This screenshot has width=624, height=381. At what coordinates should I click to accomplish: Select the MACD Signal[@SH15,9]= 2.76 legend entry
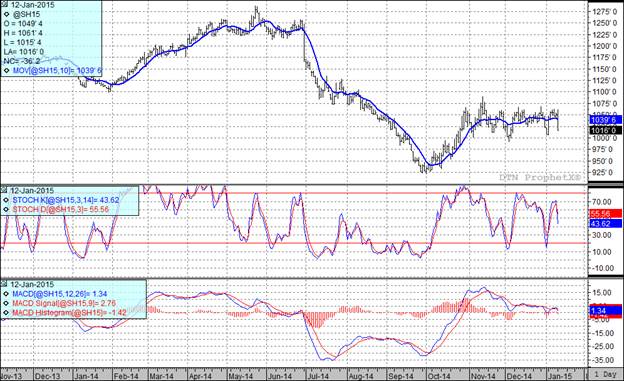pyautogui.click(x=64, y=303)
